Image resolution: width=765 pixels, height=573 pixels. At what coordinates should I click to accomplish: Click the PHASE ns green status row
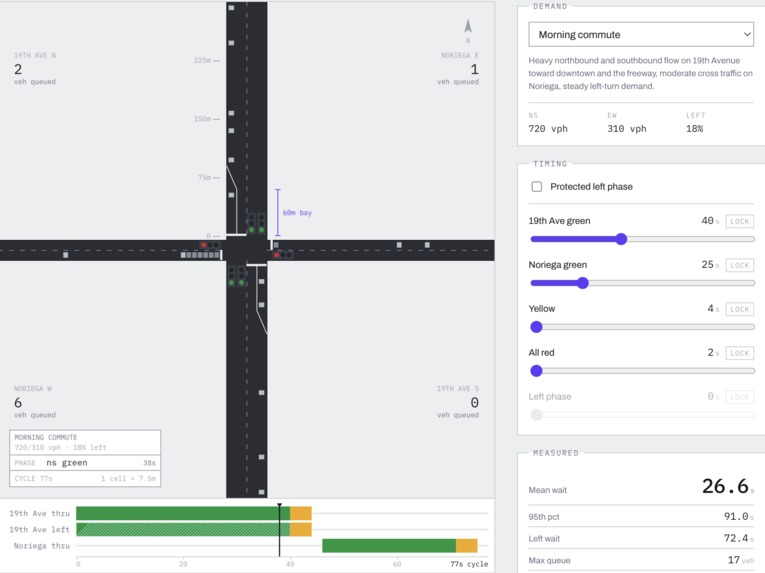click(x=85, y=463)
